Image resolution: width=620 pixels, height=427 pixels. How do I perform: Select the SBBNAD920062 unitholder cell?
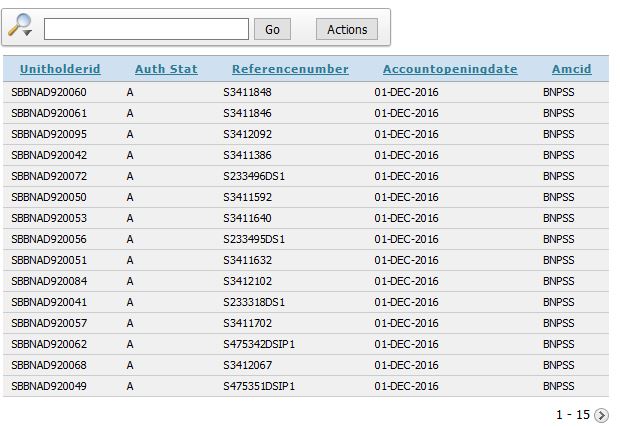click(x=49, y=344)
